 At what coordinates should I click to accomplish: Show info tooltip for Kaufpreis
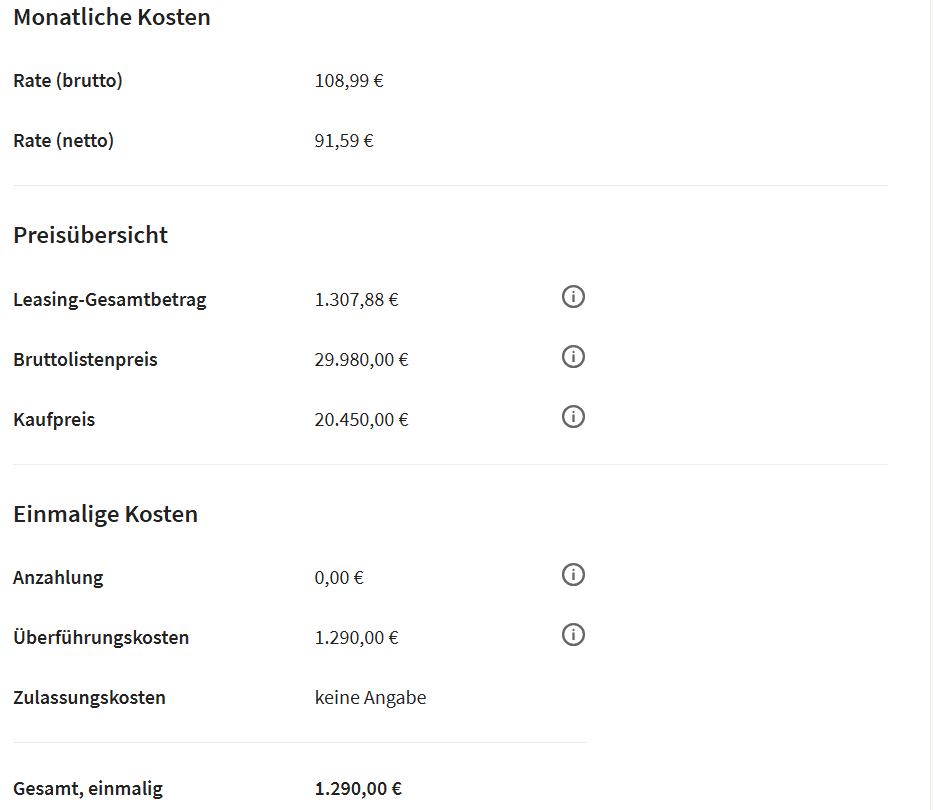(573, 417)
